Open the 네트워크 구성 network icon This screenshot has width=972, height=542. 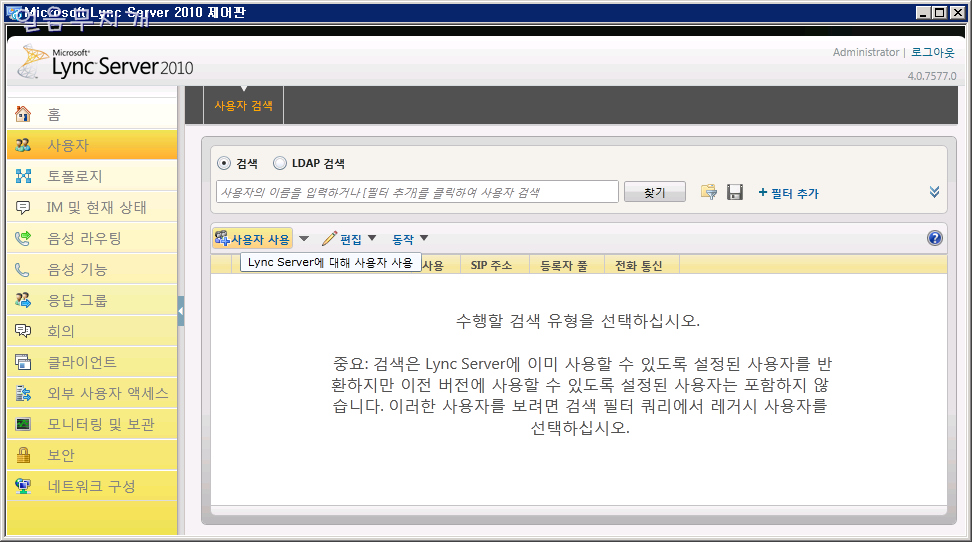click(23, 486)
